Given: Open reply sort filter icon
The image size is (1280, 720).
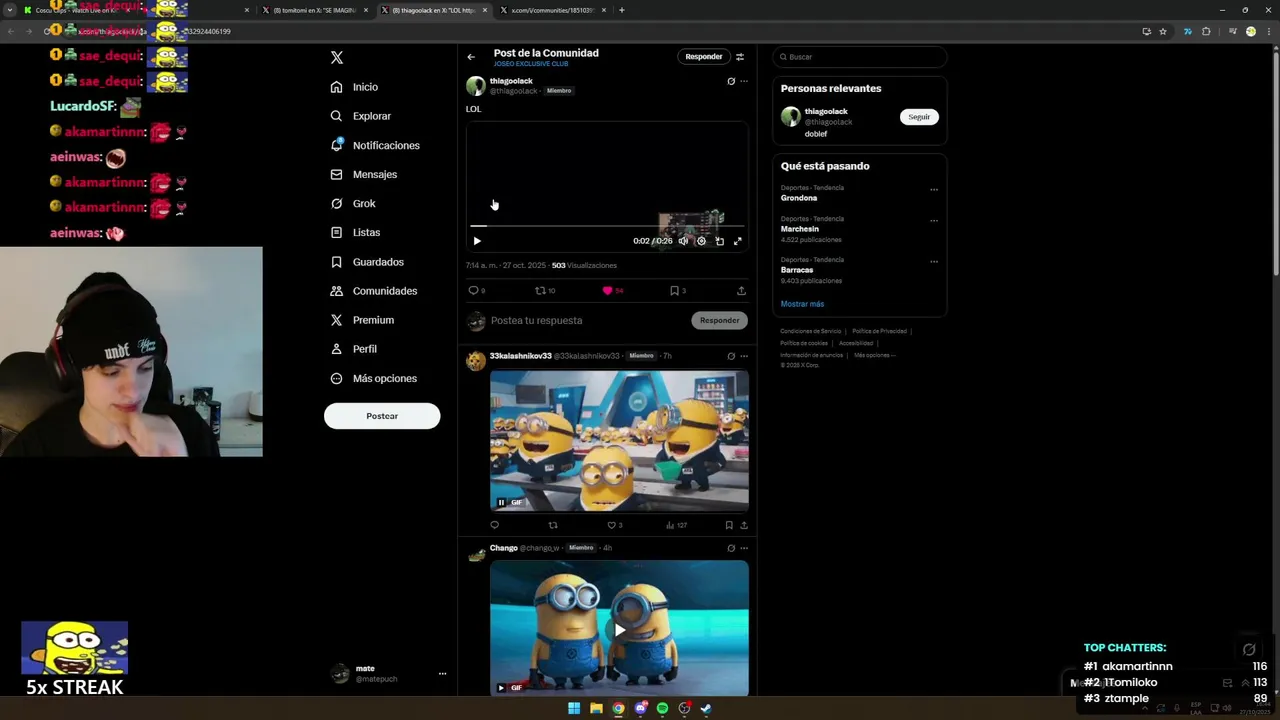Looking at the screenshot, I should [x=740, y=57].
